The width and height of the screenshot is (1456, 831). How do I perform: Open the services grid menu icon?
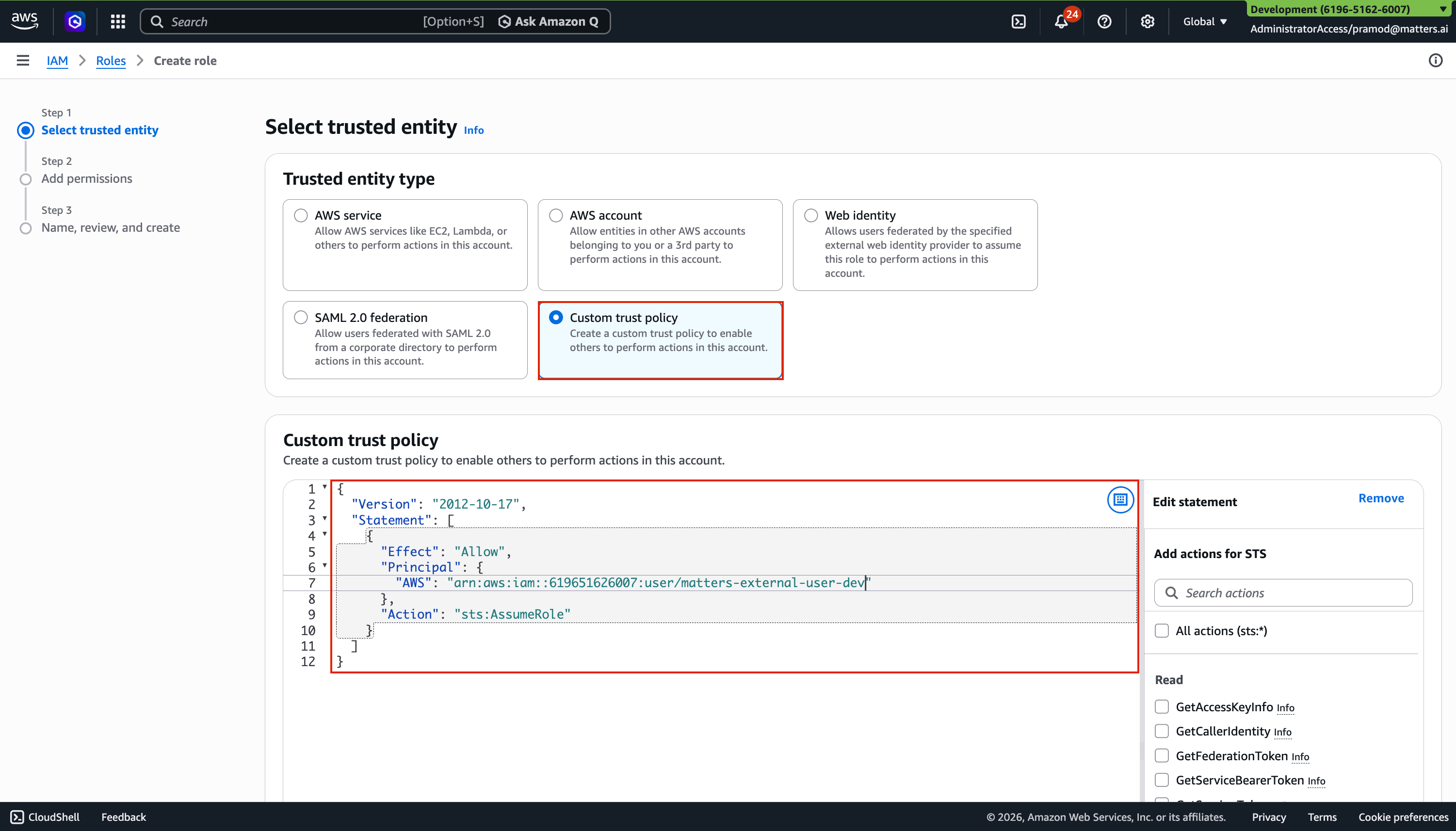tap(118, 22)
